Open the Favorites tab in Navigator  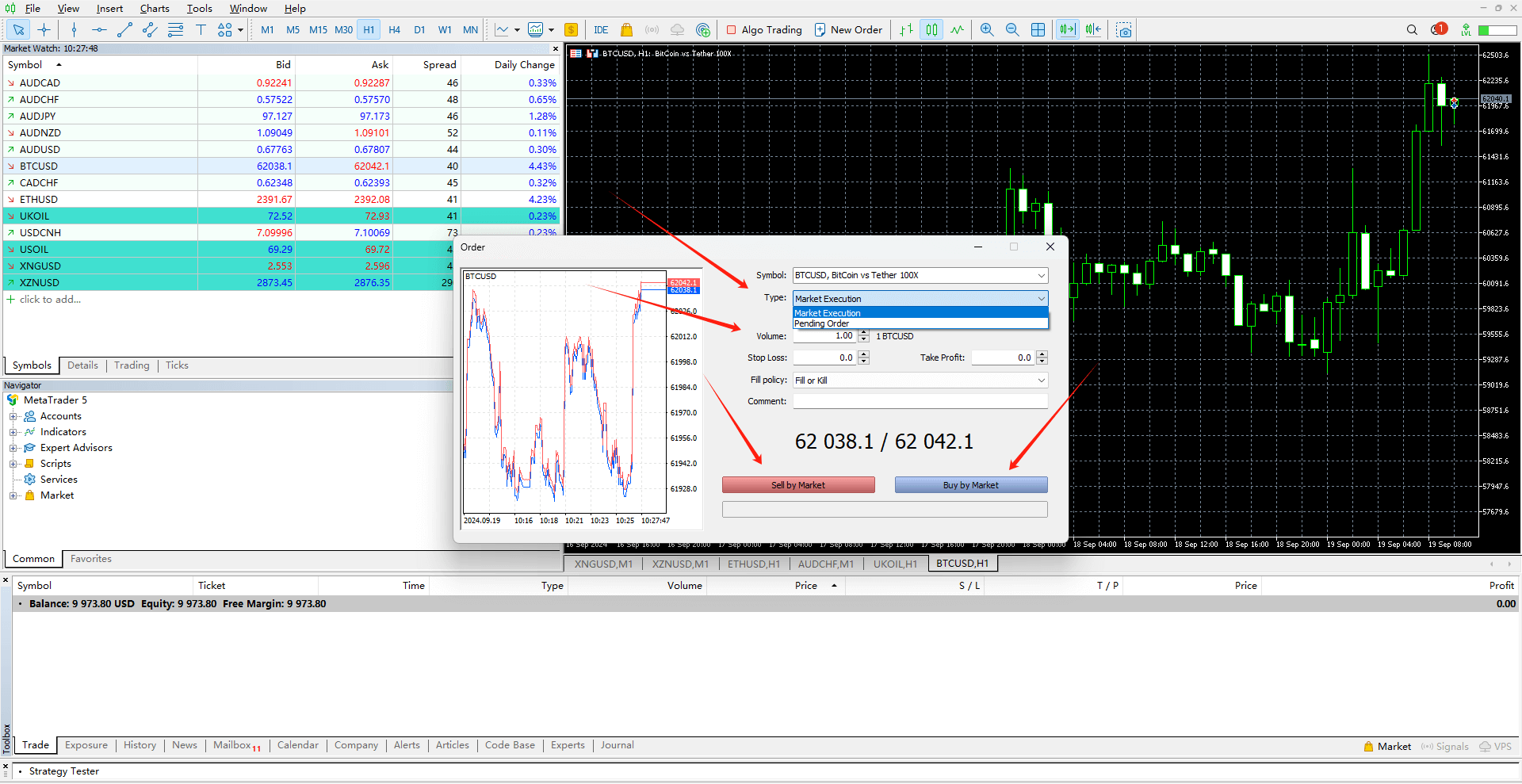91,559
